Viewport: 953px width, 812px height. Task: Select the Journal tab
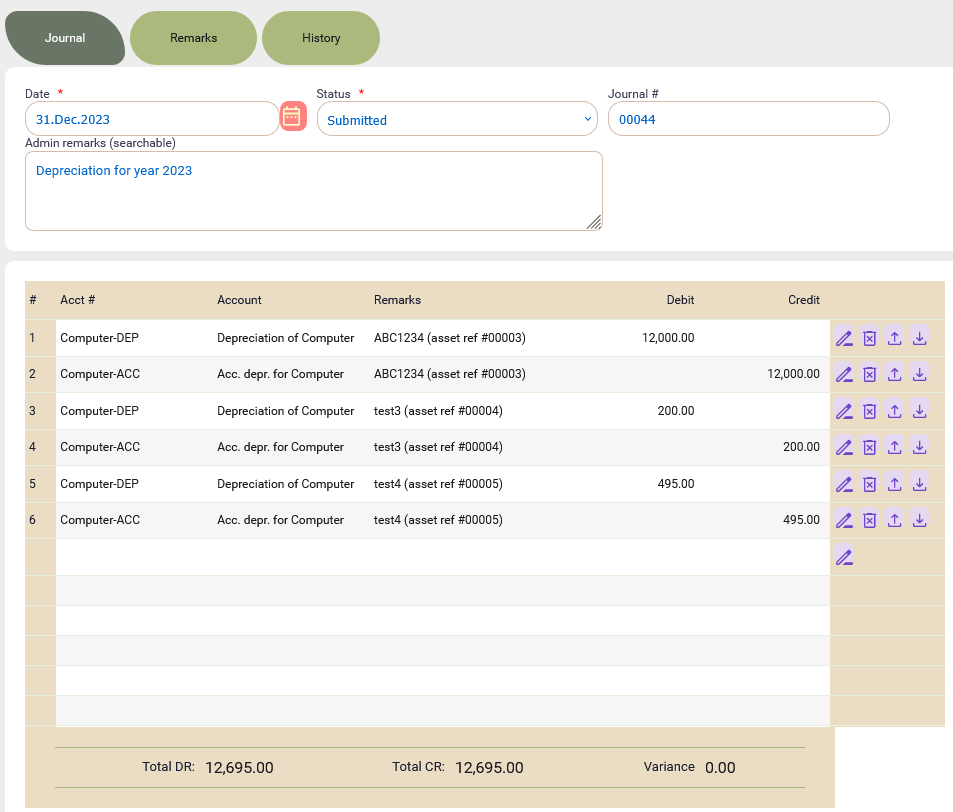coord(65,38)
